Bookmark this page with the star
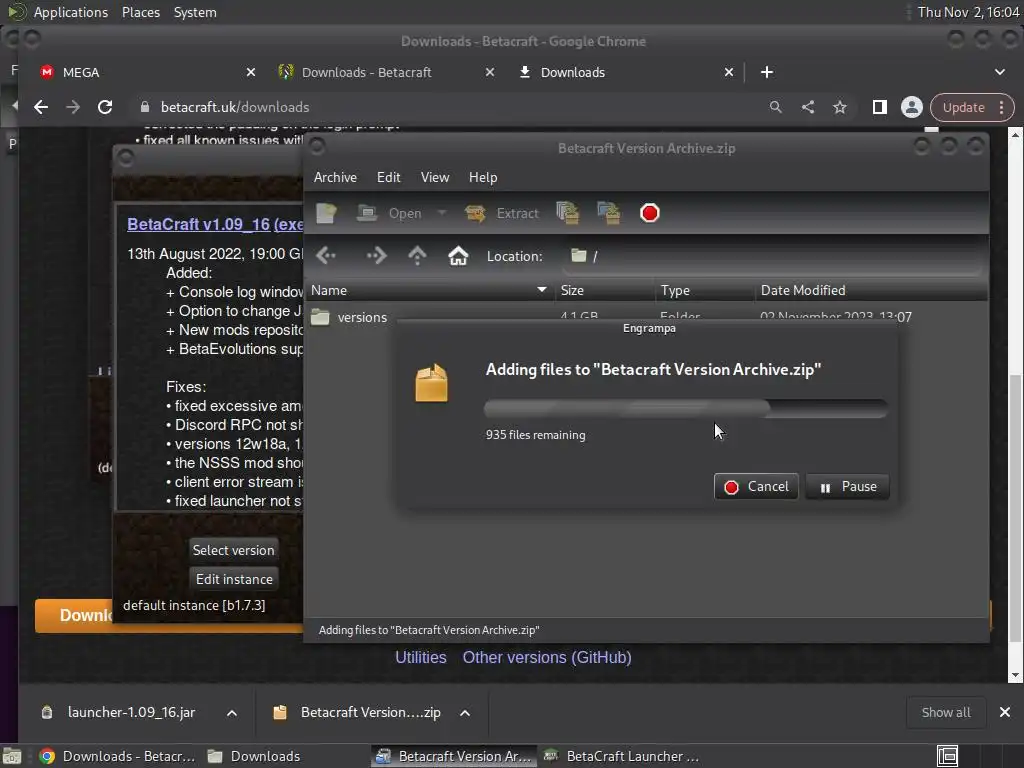This screenshot has width=1024, height=768. [840, 107]
